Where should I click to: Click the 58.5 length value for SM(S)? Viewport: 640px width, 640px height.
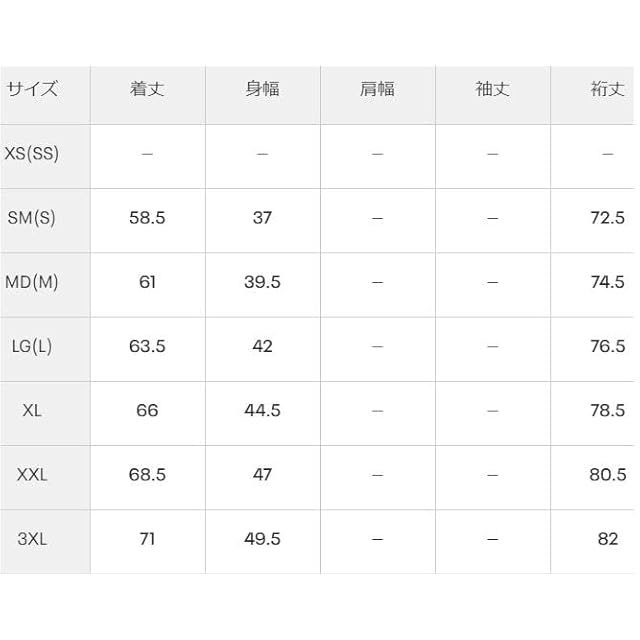(147, 218)
